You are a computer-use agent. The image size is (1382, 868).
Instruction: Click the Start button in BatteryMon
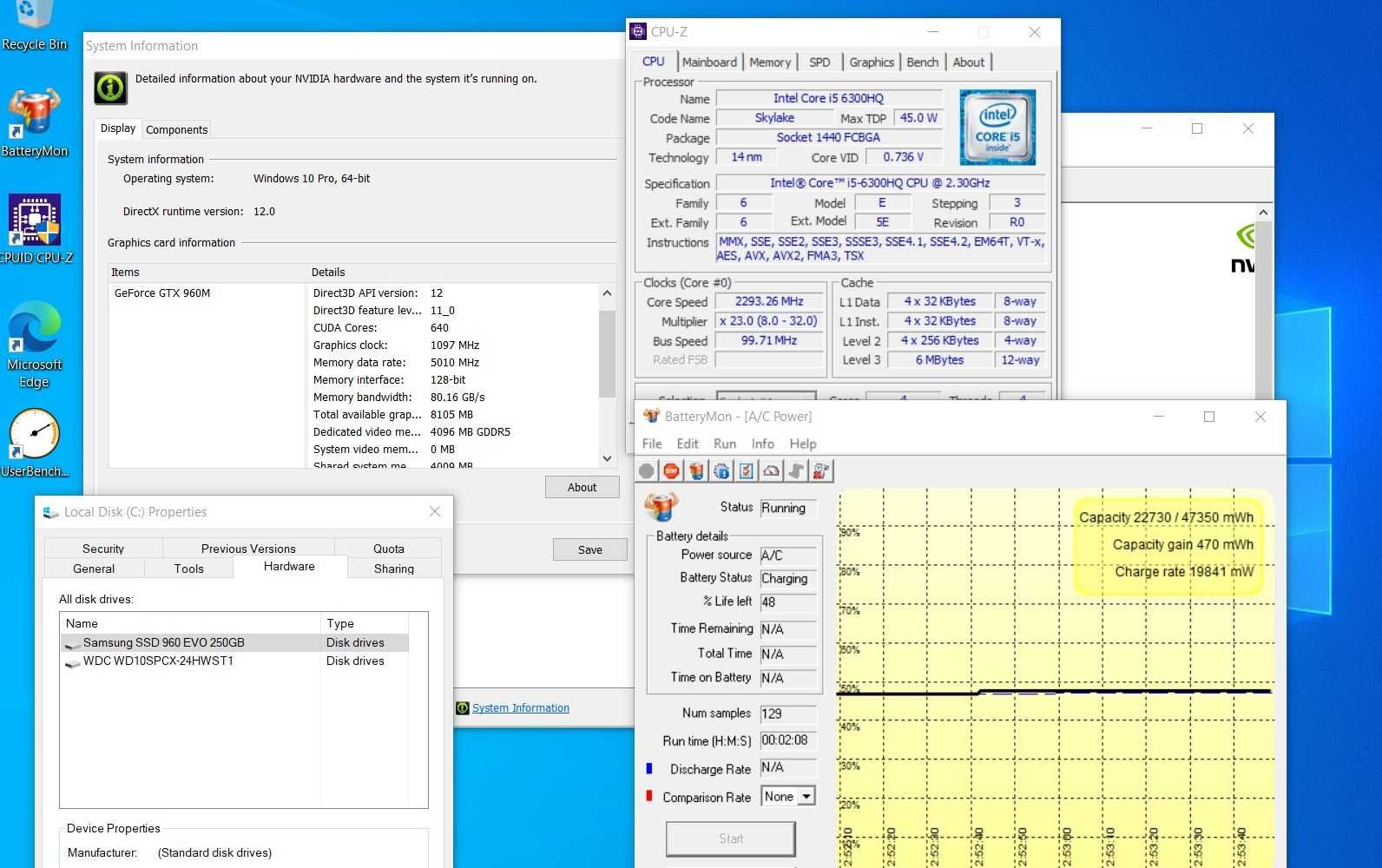(731, 838)
